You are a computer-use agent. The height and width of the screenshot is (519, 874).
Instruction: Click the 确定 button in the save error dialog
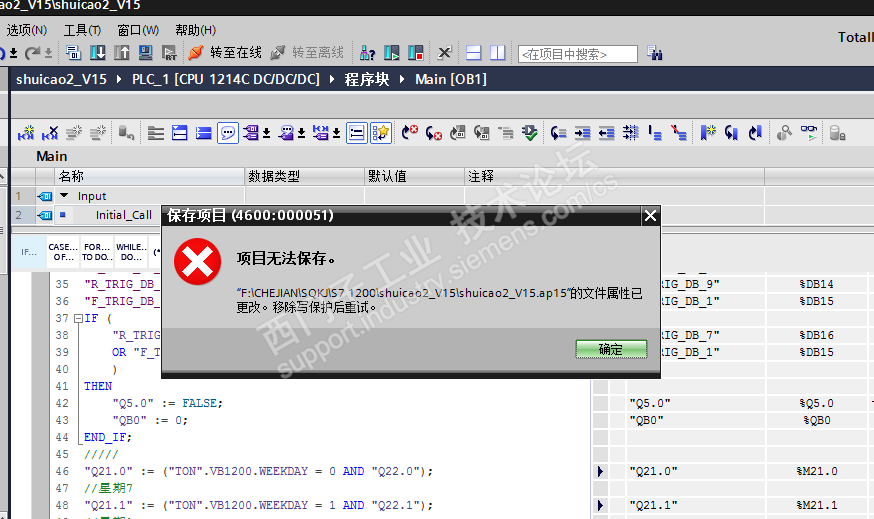611,349
